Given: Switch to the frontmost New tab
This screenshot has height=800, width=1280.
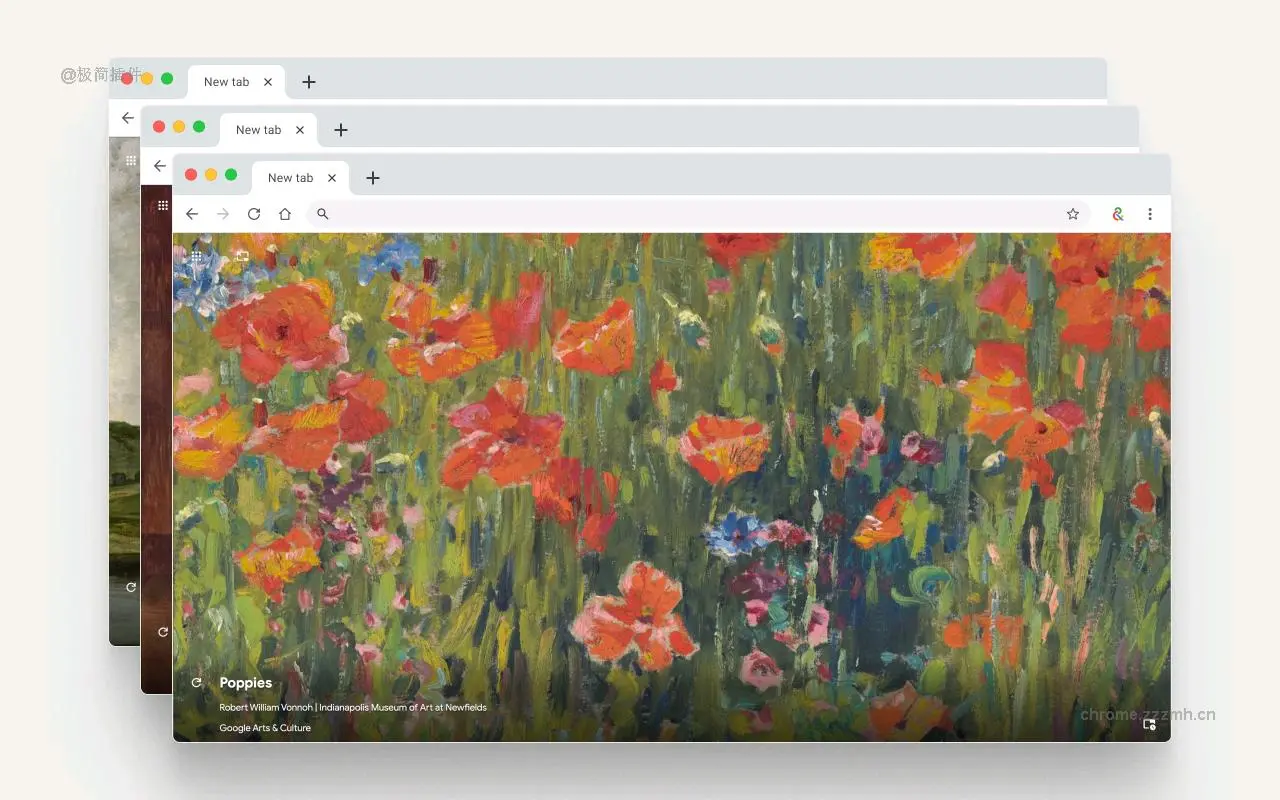Looking at the screenshot, I should (x=292, y=177).
